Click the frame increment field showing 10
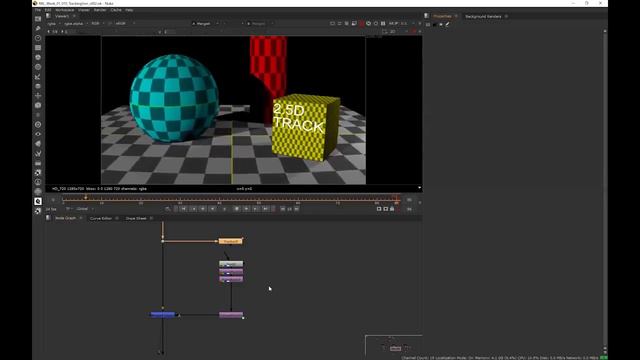 coord(290,209)
